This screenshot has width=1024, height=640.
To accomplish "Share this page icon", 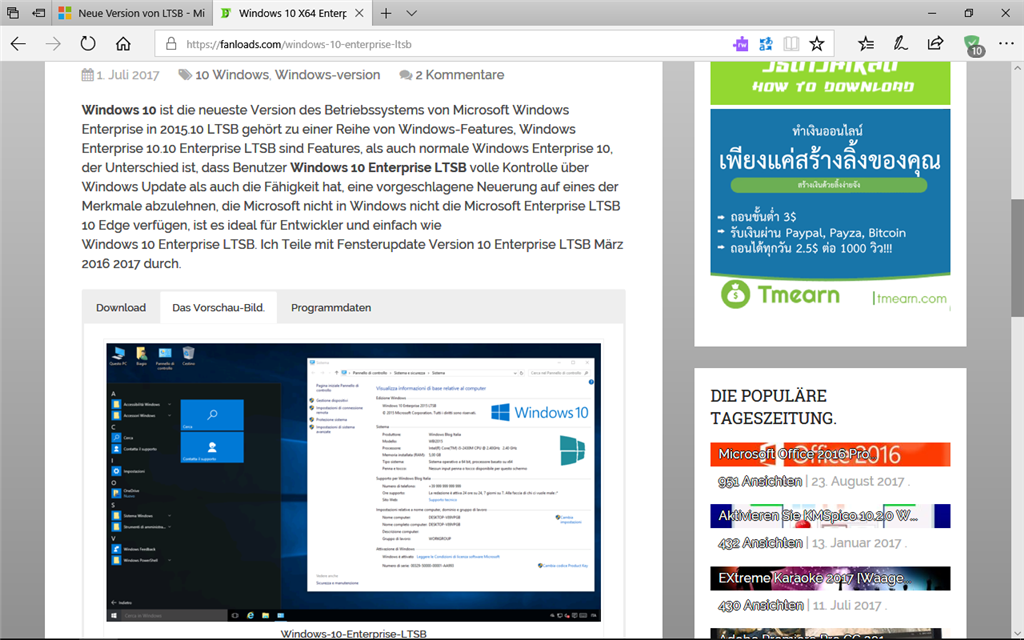I will (935, 44).
